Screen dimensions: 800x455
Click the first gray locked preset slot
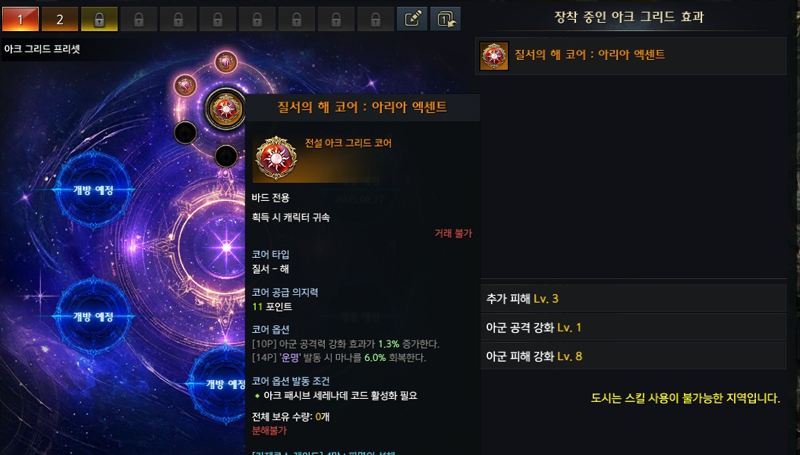click(x=139, y=19)
